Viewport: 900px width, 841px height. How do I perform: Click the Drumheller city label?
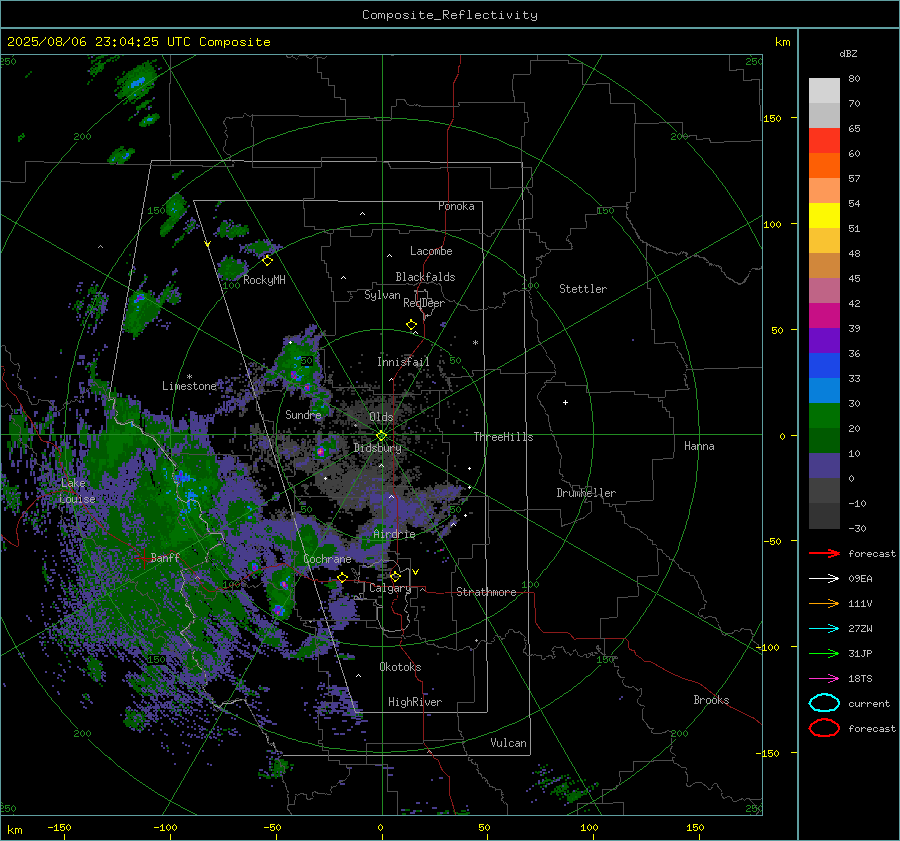click(x=586, y=493)
